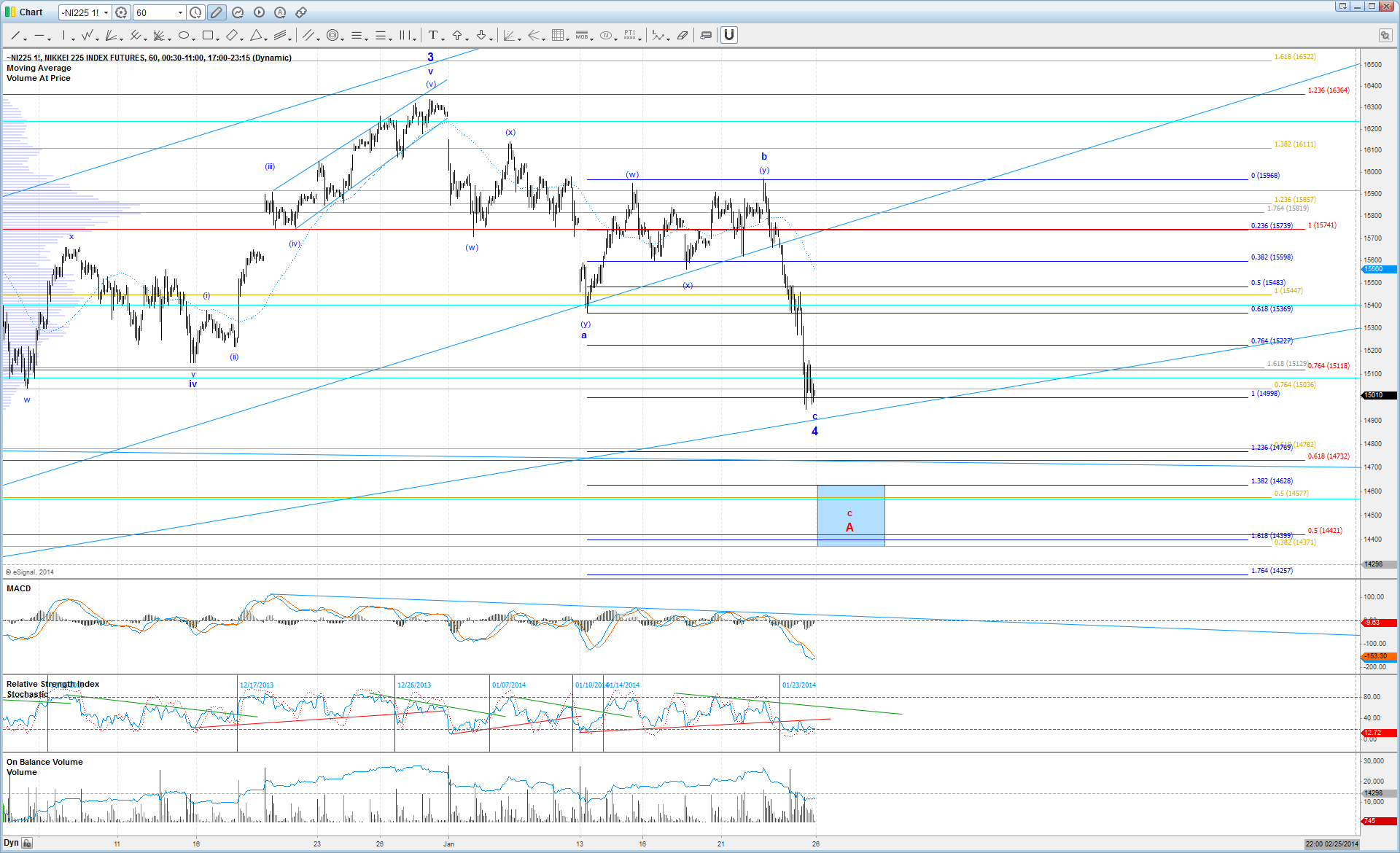Select the trend line drawing tool
Image resolution: width=1400 pixels, height=853 pixels.
pos(15,35)
